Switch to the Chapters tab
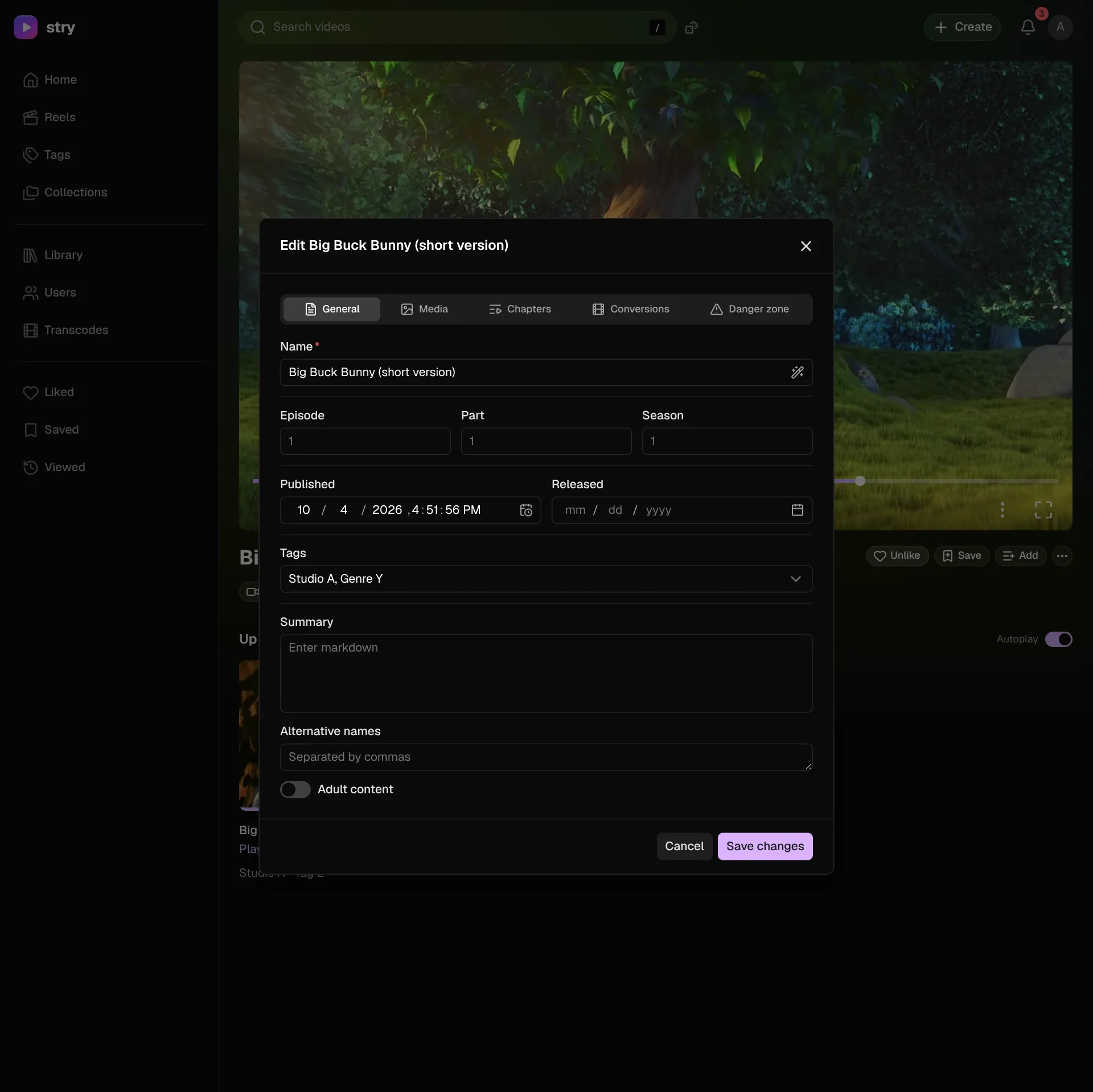The image size is (1093, 1092). click(x=520, y=309)
